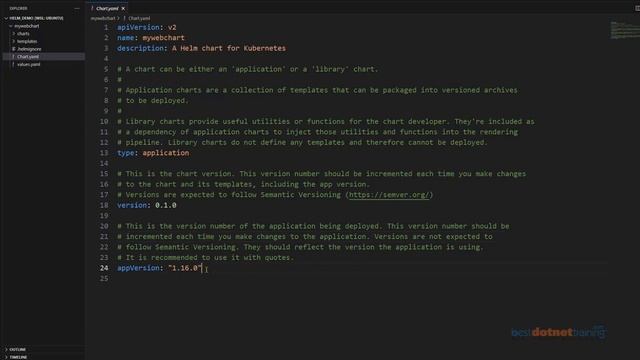Close the Chart.yaml editor tab
This screenshot has height=360, width=640.
click(123, 8)
